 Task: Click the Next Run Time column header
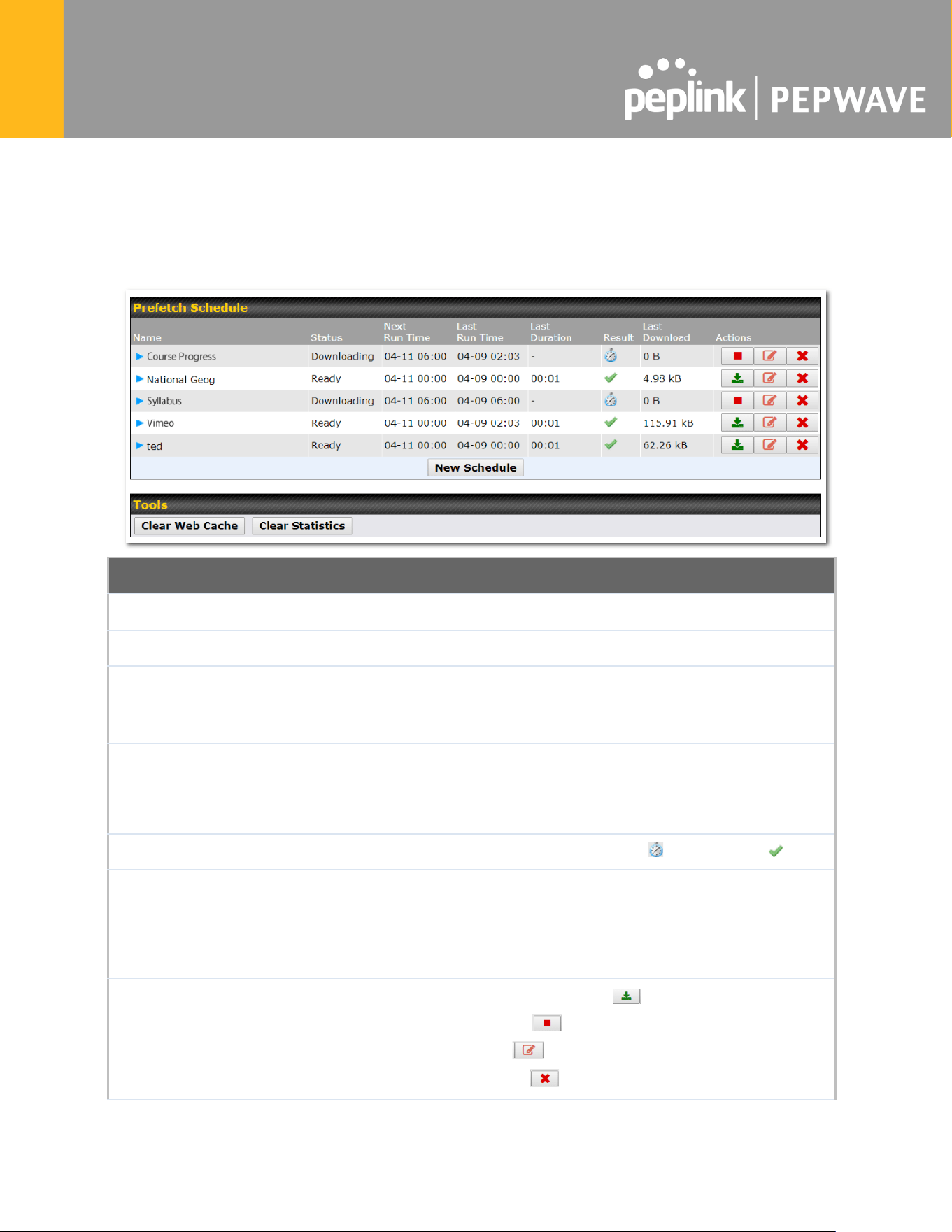(x=407, y=332)
